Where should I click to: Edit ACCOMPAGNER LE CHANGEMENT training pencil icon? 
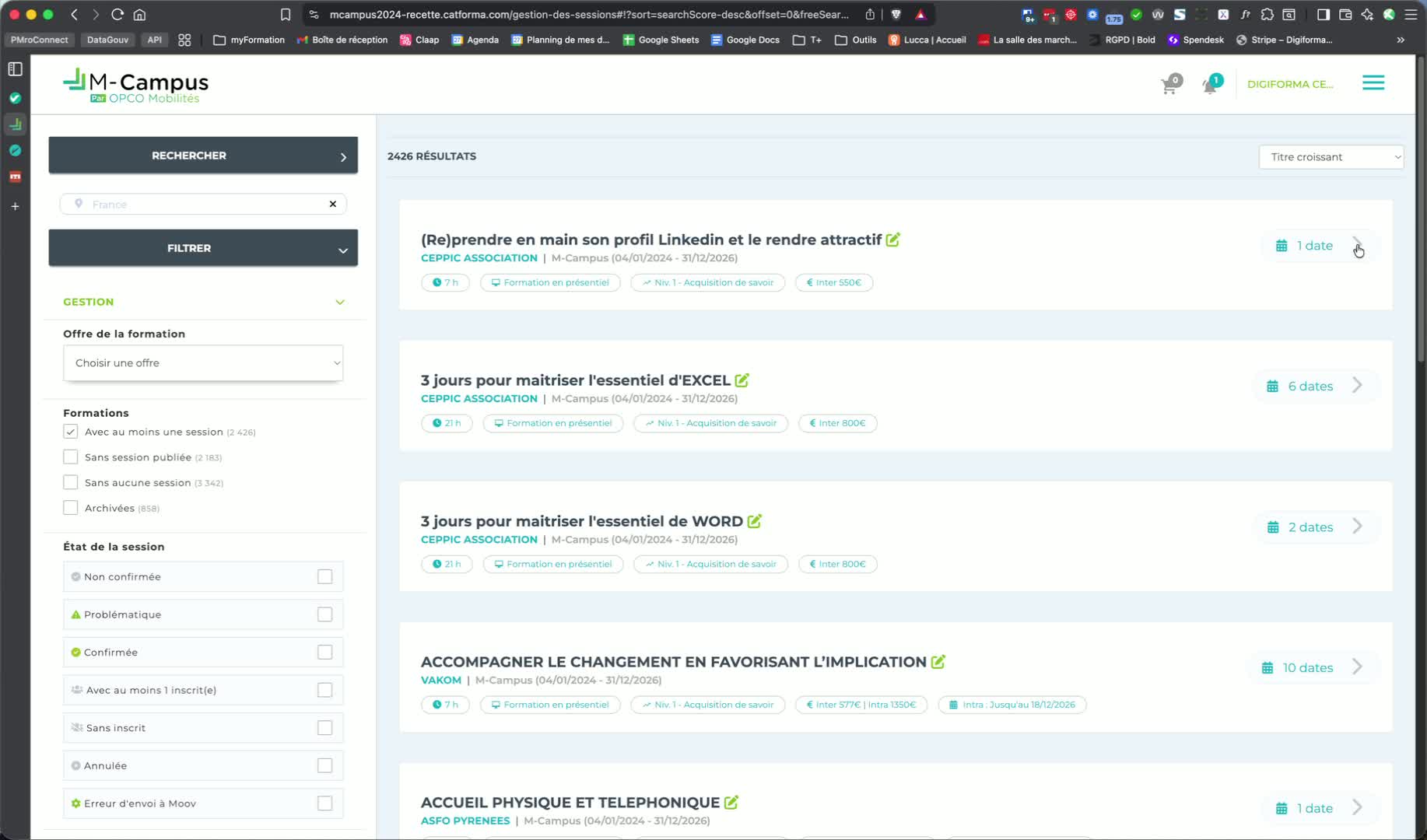coord(938,662)
